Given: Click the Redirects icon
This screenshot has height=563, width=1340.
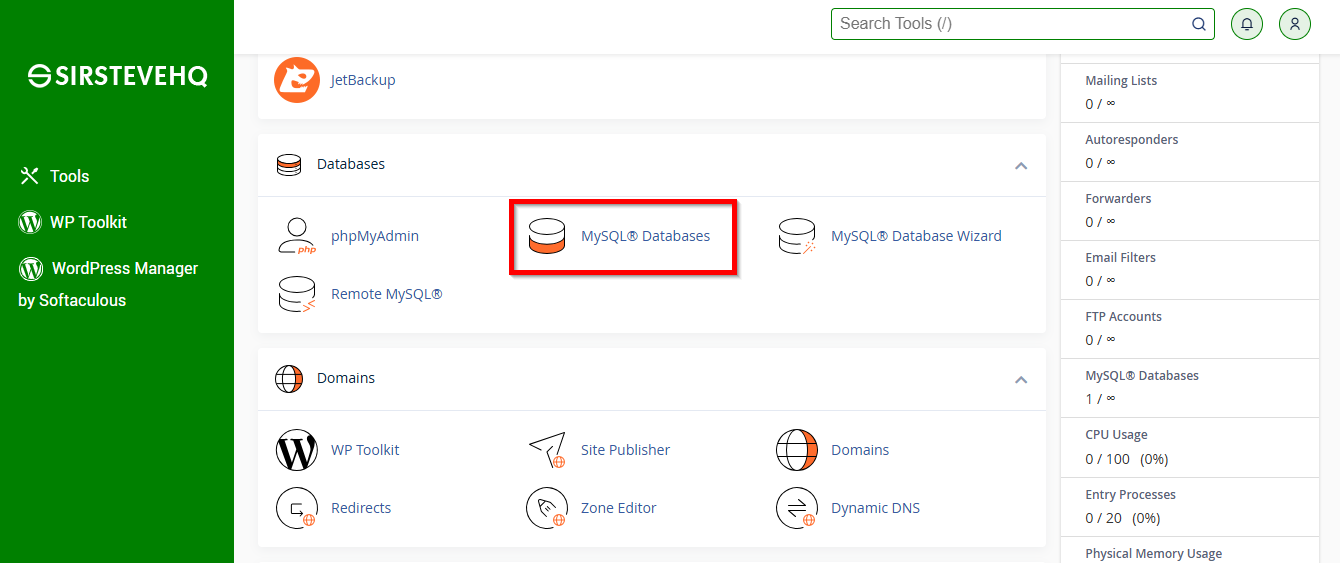Looking at the screenshot, I should tap(297, 508).
